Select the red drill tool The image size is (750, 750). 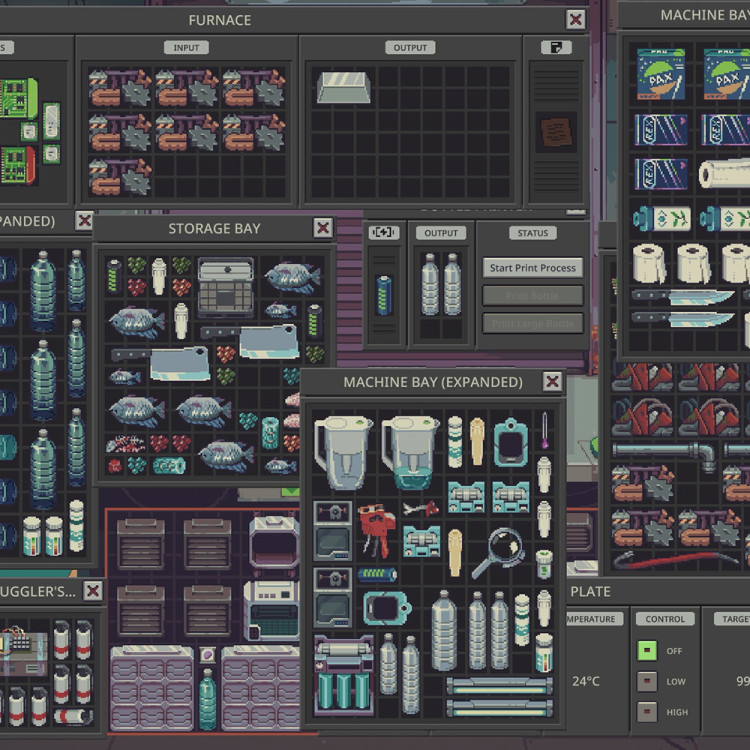(377, 530)
